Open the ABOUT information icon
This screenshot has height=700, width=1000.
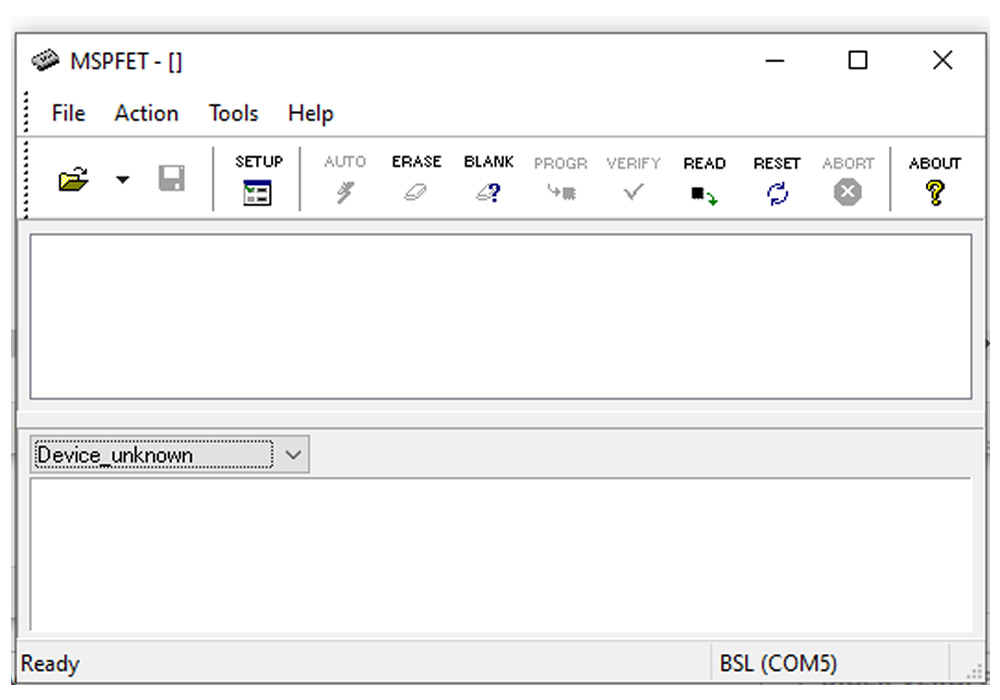click(x=934, y=181)
